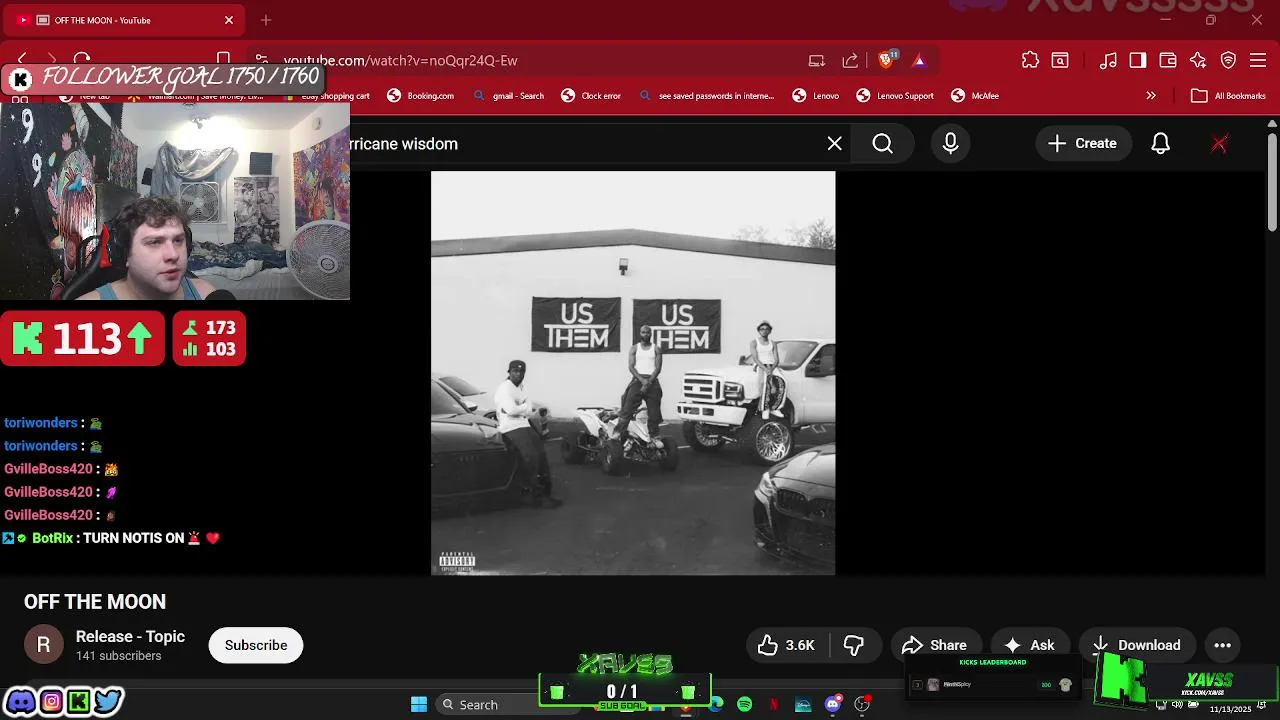The height and width of the screenshot is (720, 1280).
Task: Expand hidden bookmarks overflow chevron
Action: tap(1151, 96)
